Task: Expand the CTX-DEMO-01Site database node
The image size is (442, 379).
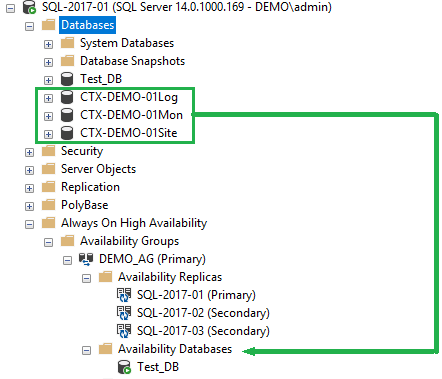Action: 48,134
